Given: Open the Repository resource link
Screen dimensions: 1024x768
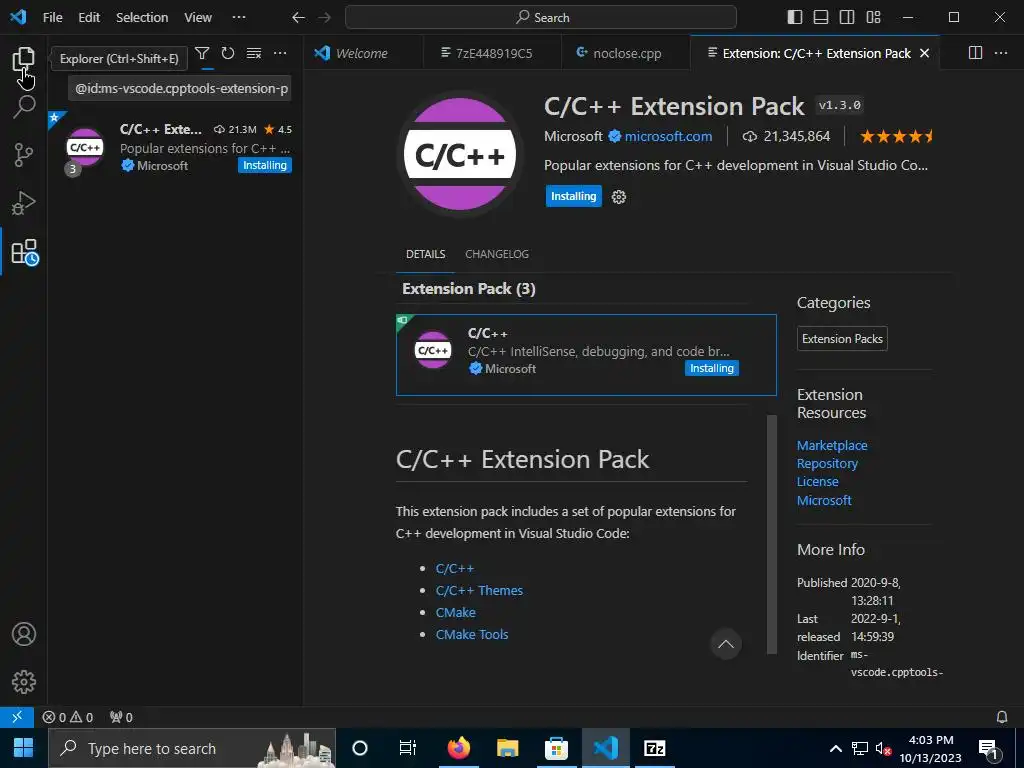Looking at the screenshot, I should click(x=827, y=464).
